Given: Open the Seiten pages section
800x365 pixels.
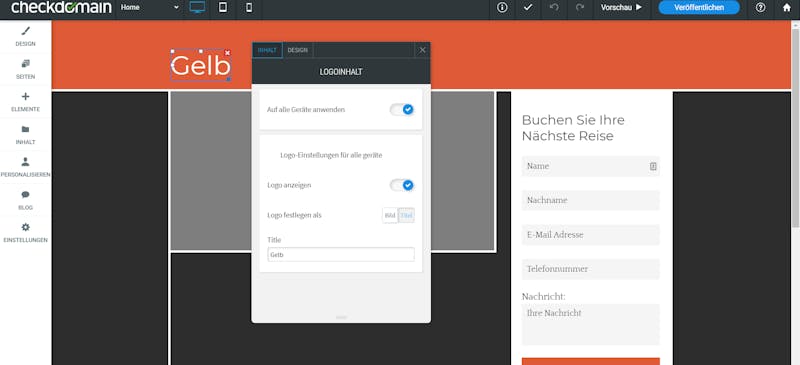Looking at the screenshot, I should click(26, 69).
